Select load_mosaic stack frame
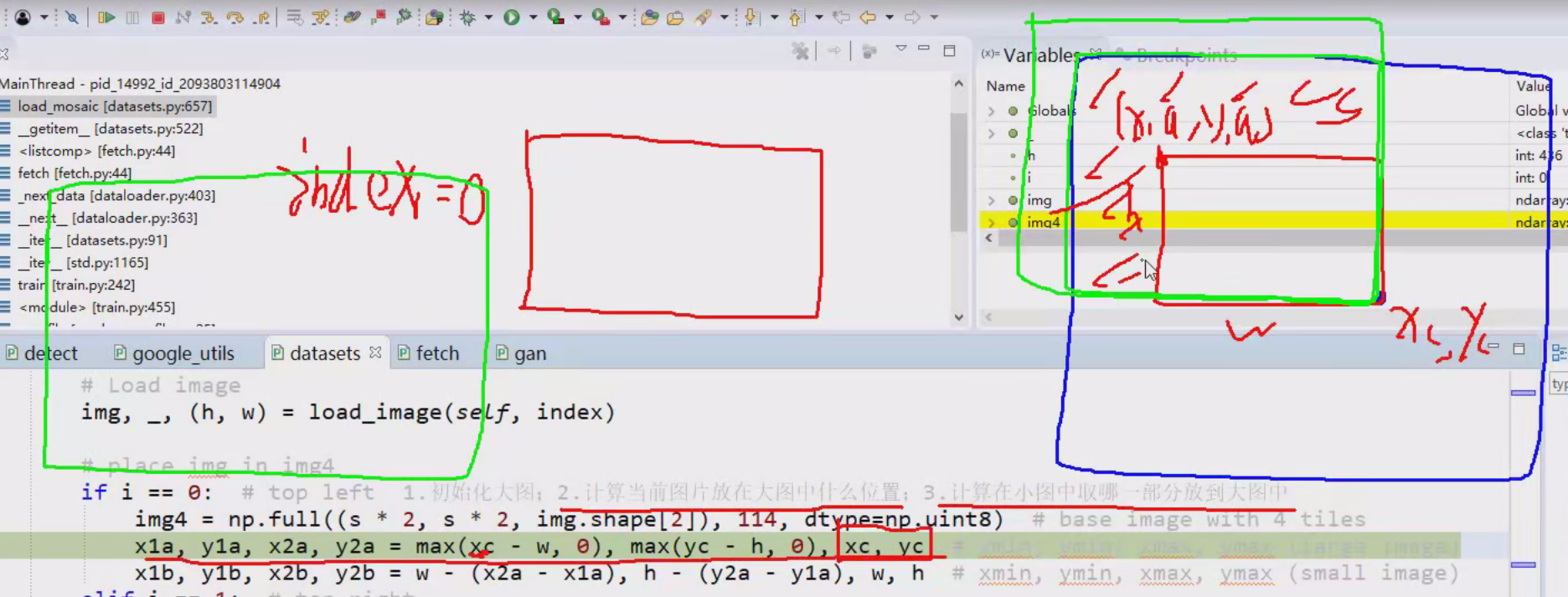The height and width of the screenshot is (597, 1568). pyautogui.click(x=115, y=106)
